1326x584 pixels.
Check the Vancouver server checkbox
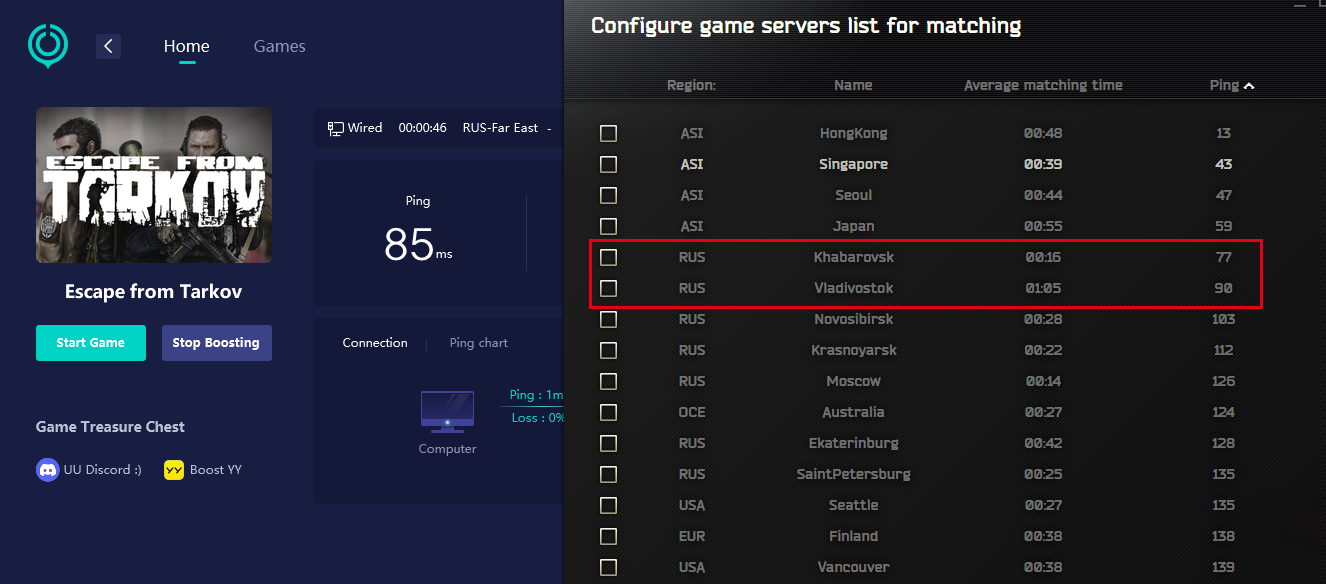[608, 567]
